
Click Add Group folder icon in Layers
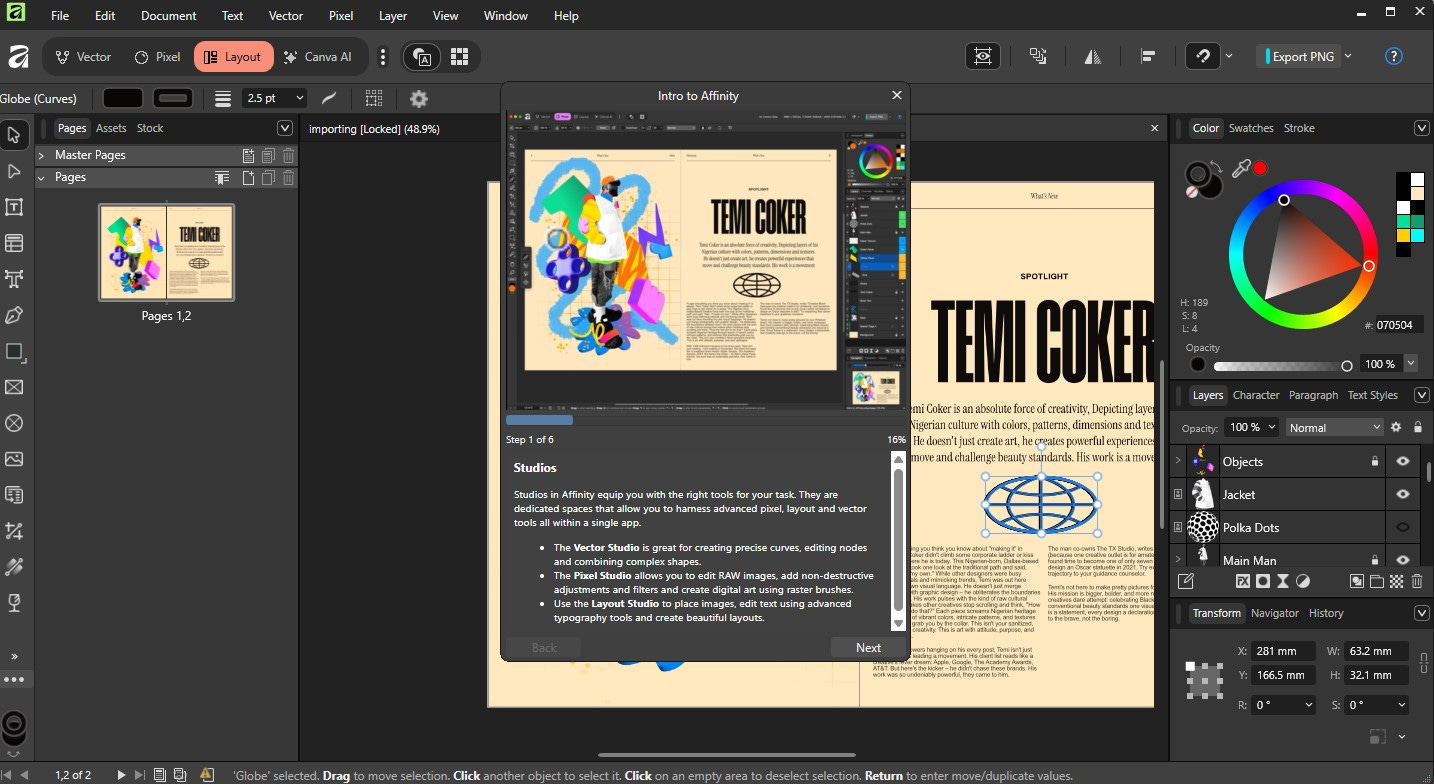pyautogui.click(x=1376, y=581)
